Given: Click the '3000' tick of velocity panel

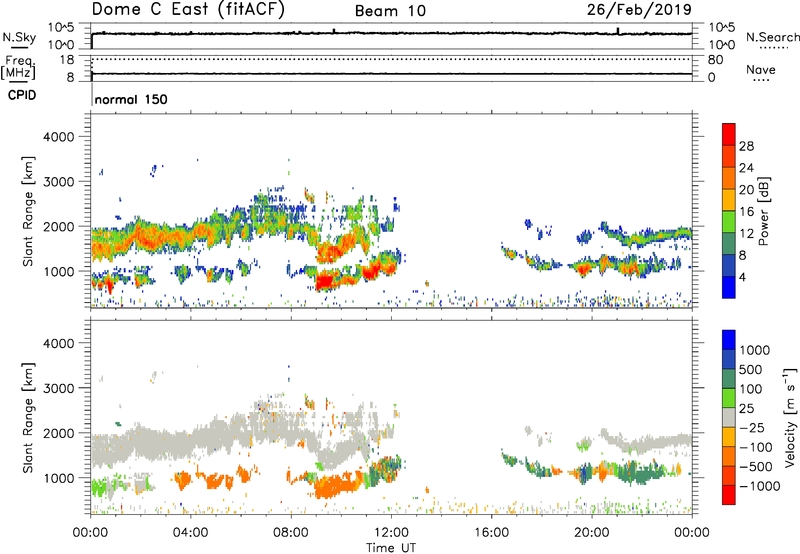Looking at the screenshot, I should click(59, 388).
